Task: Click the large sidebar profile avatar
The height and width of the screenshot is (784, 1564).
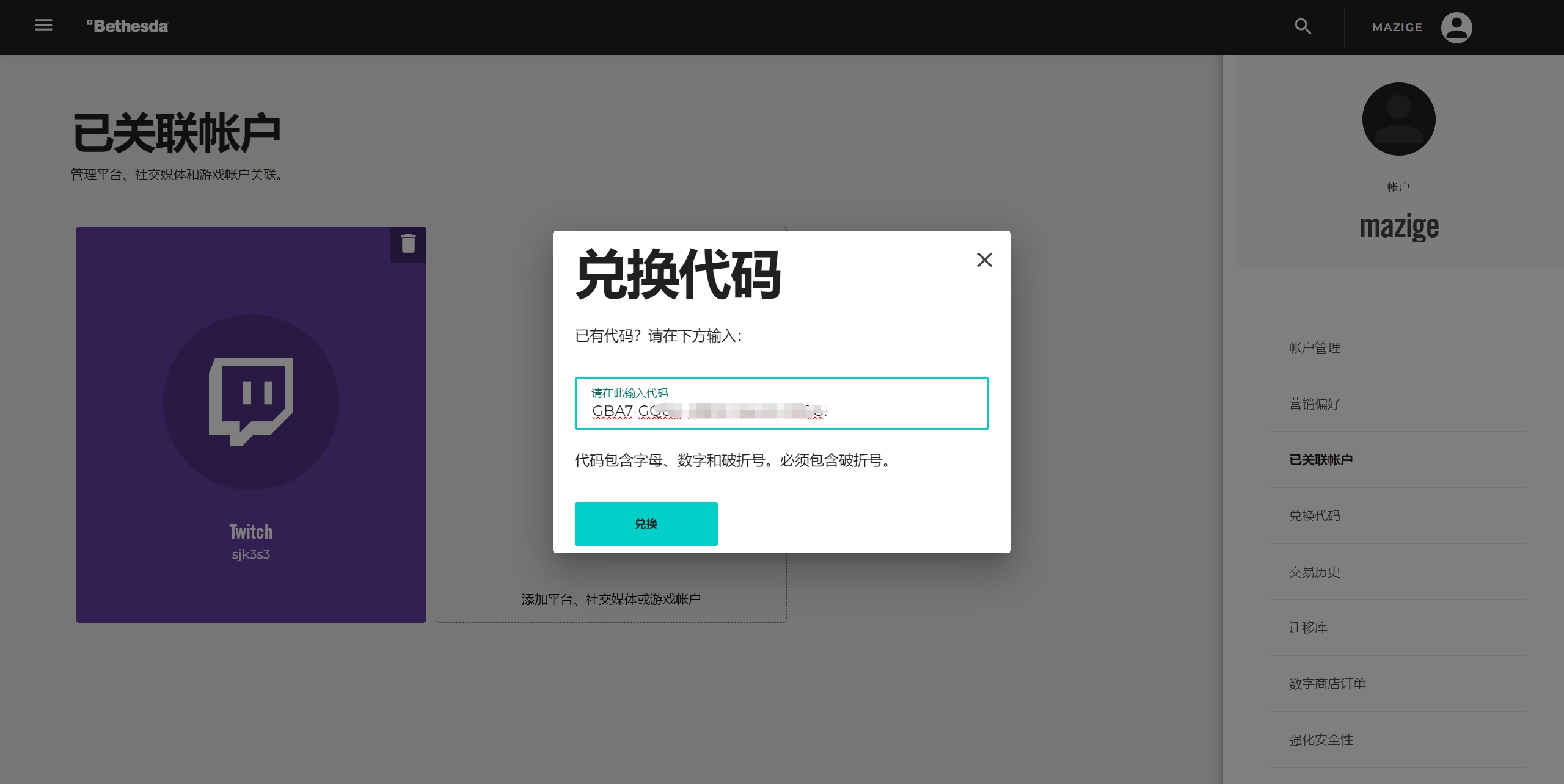Action: pyautogui.click(x=1398, y=119)
